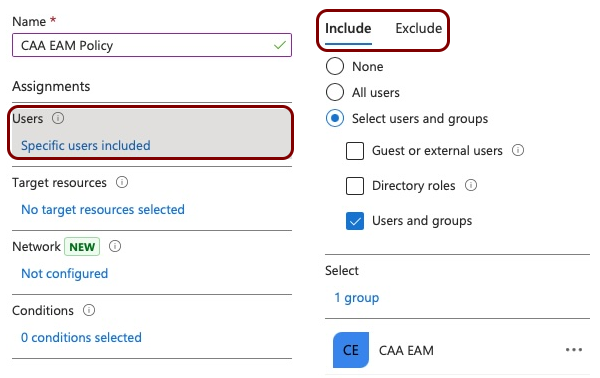Open the No target resources selected link

tap(103, 209)
